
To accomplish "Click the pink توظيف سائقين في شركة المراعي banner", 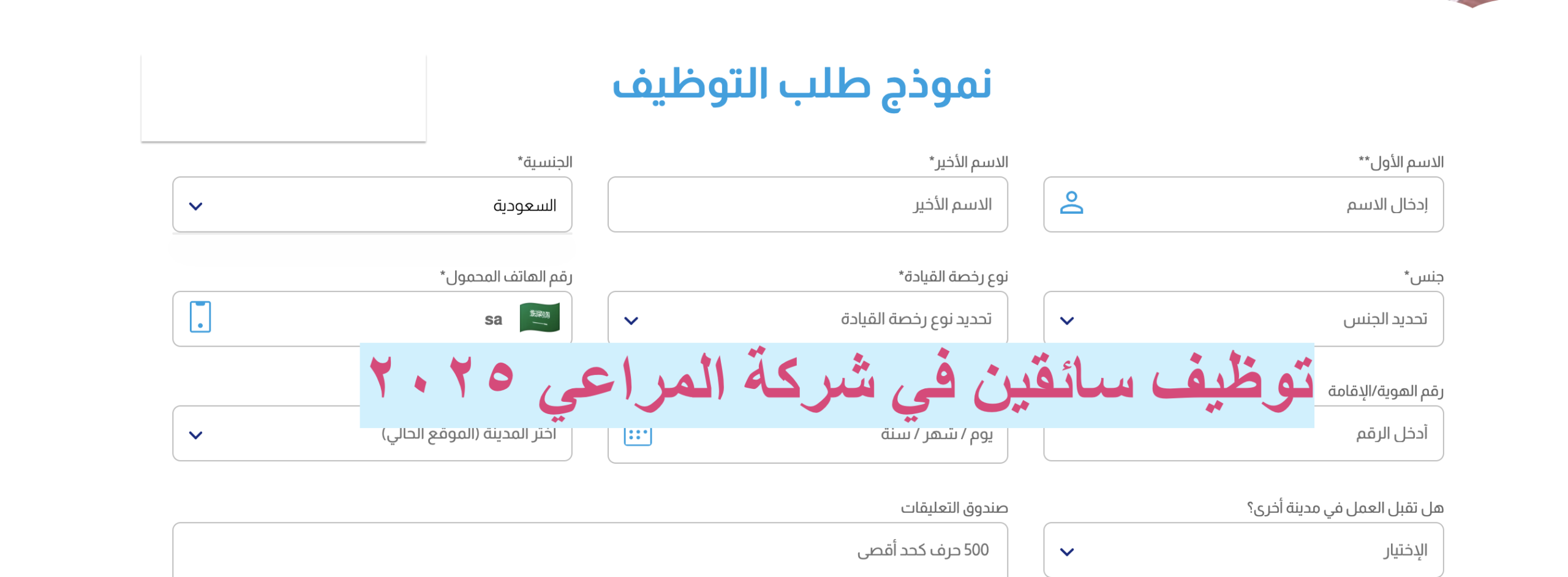I will point(836,385).
